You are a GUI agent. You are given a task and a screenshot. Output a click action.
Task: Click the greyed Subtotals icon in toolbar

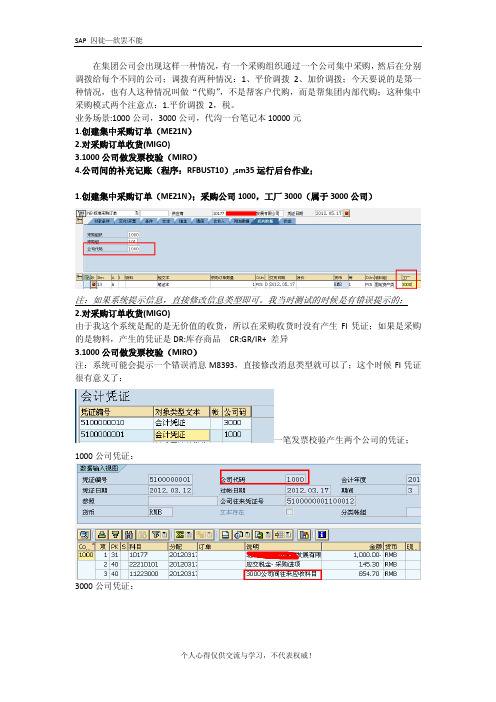201,535
